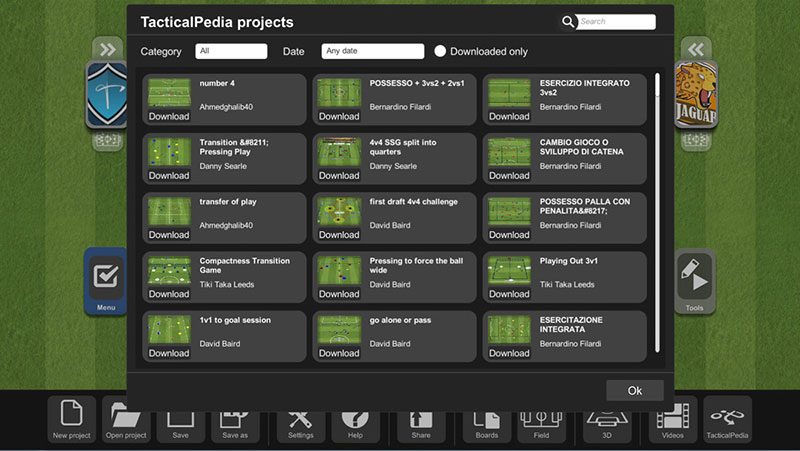Click the 'Playing Out 3v1' thumbnail
800x451 pixels.
pos(509,271)
